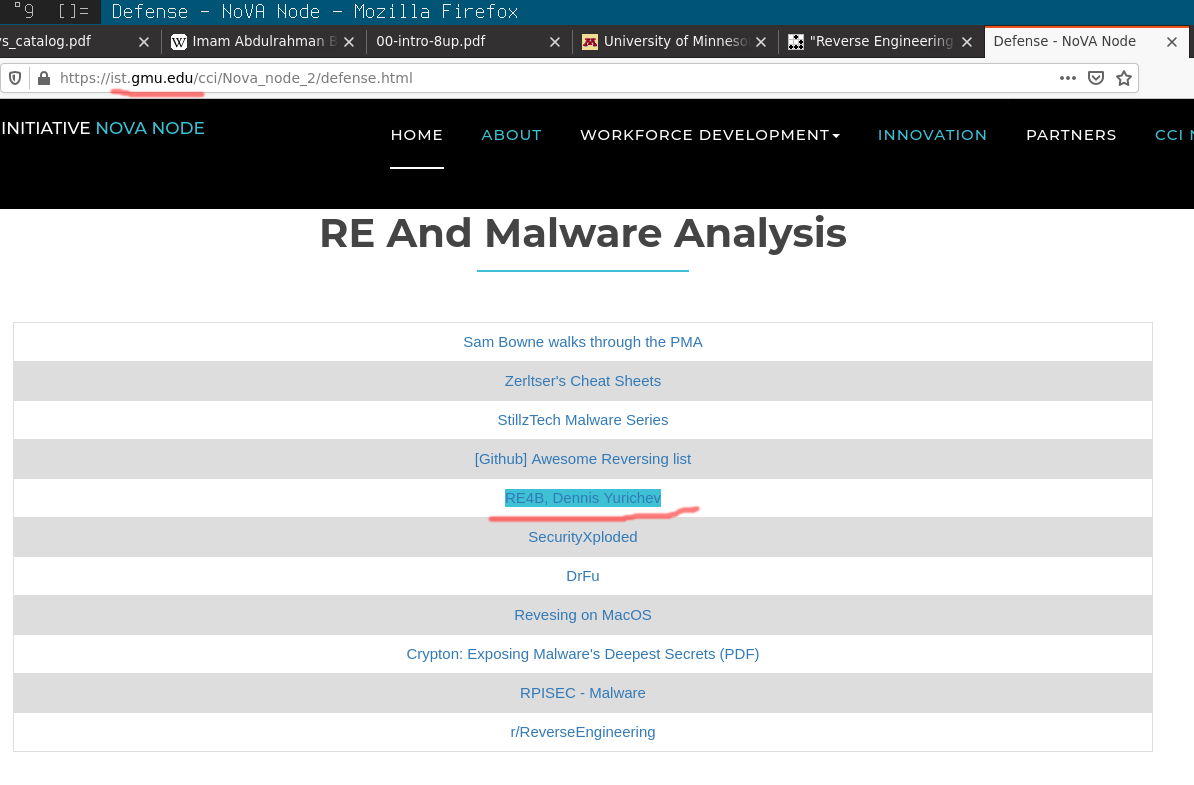Open StillzTech Malware Series link
The image size is (1194, 785).
[583, 420]
